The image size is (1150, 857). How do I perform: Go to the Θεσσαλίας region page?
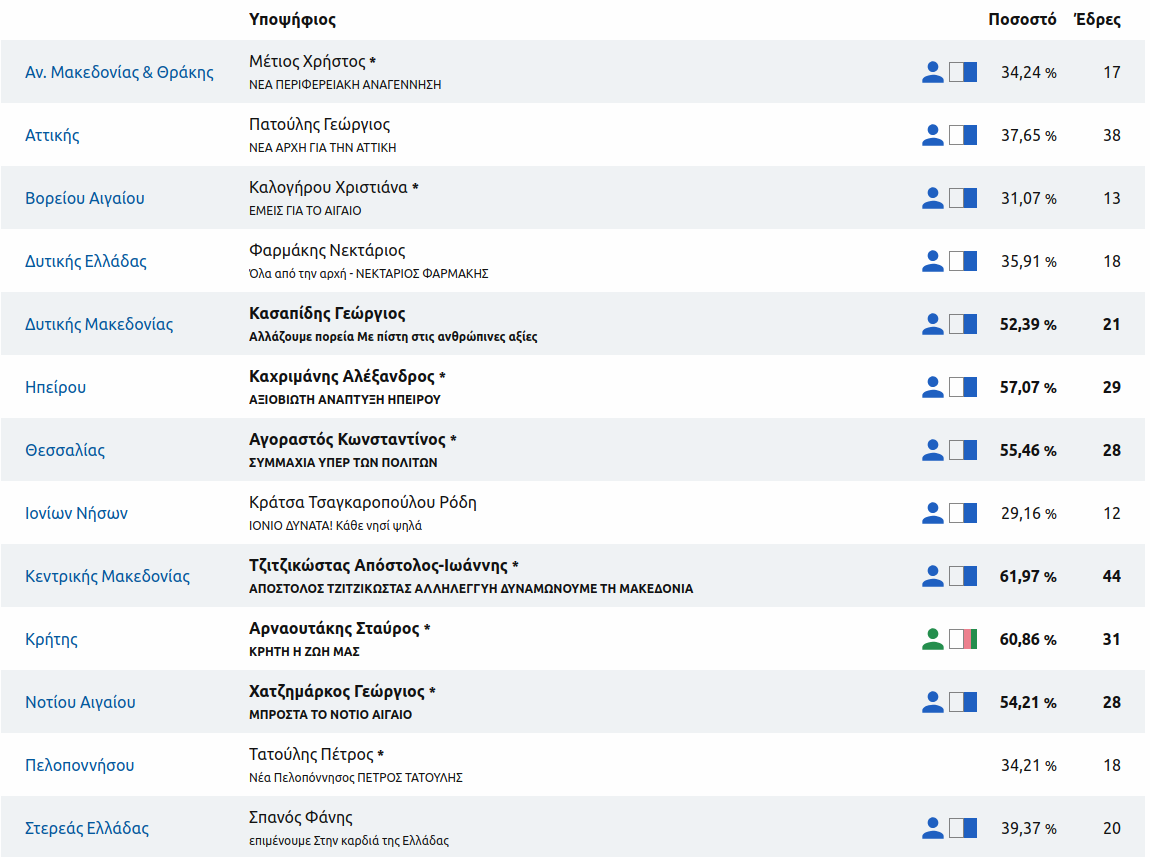click(65, 450)
